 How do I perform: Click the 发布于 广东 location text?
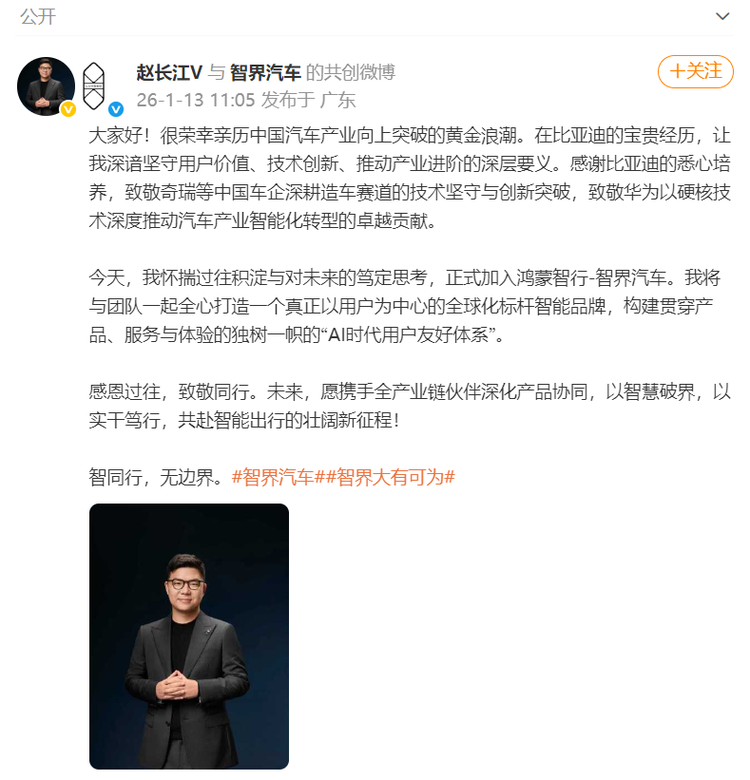[x=308, y=100]
